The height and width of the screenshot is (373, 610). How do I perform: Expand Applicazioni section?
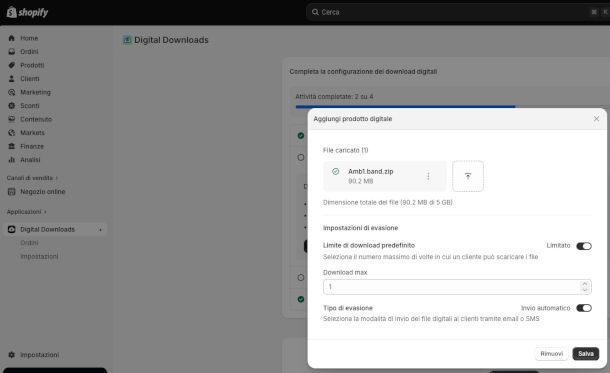(26, 212)
